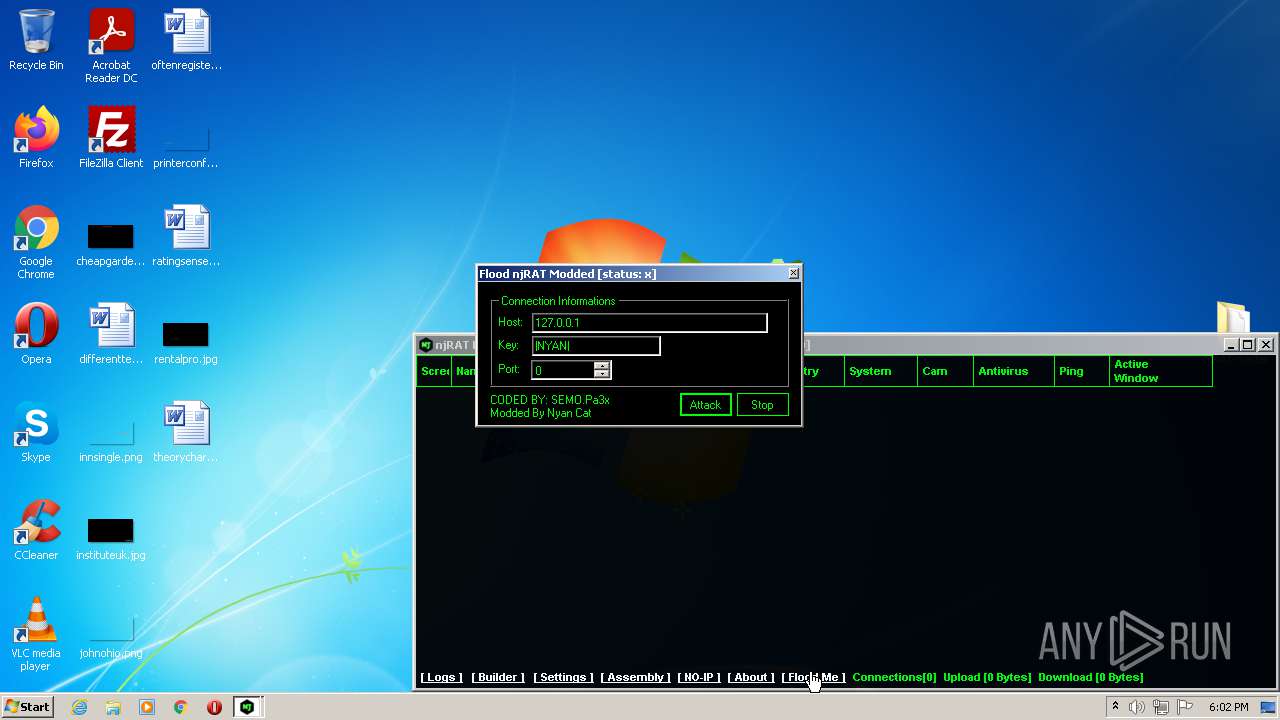
Task: Click the Download [0 Bytes] status text
Action: 1091,677
